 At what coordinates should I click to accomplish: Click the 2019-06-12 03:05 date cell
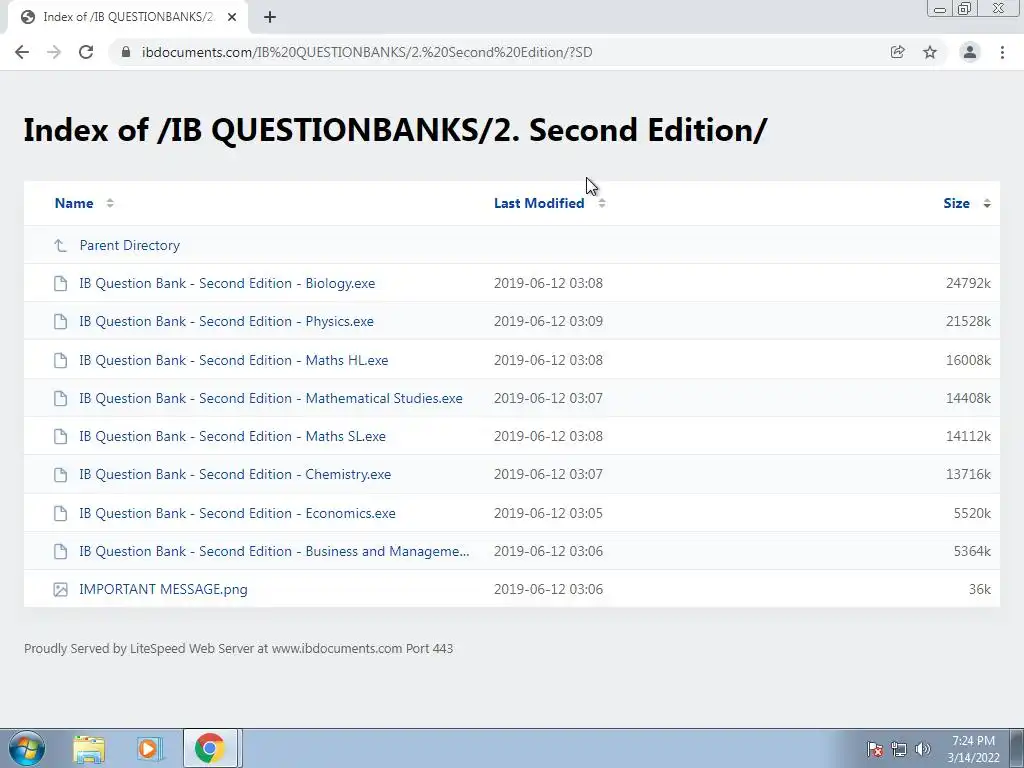(548, 513)
